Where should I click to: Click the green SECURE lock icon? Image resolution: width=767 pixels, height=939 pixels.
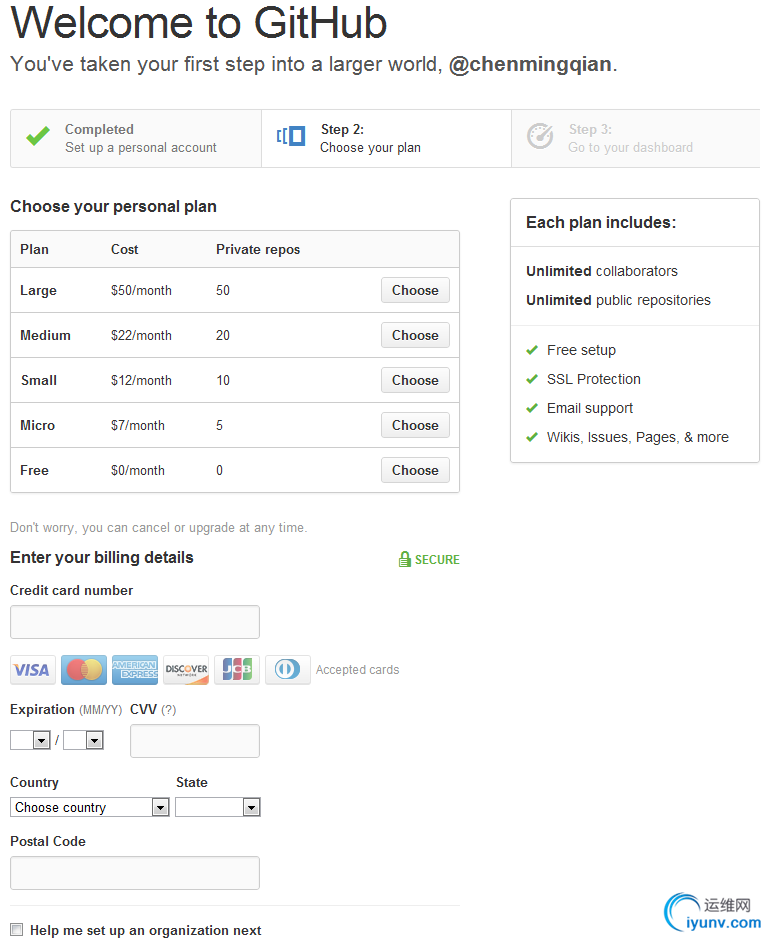coord(405,559)
